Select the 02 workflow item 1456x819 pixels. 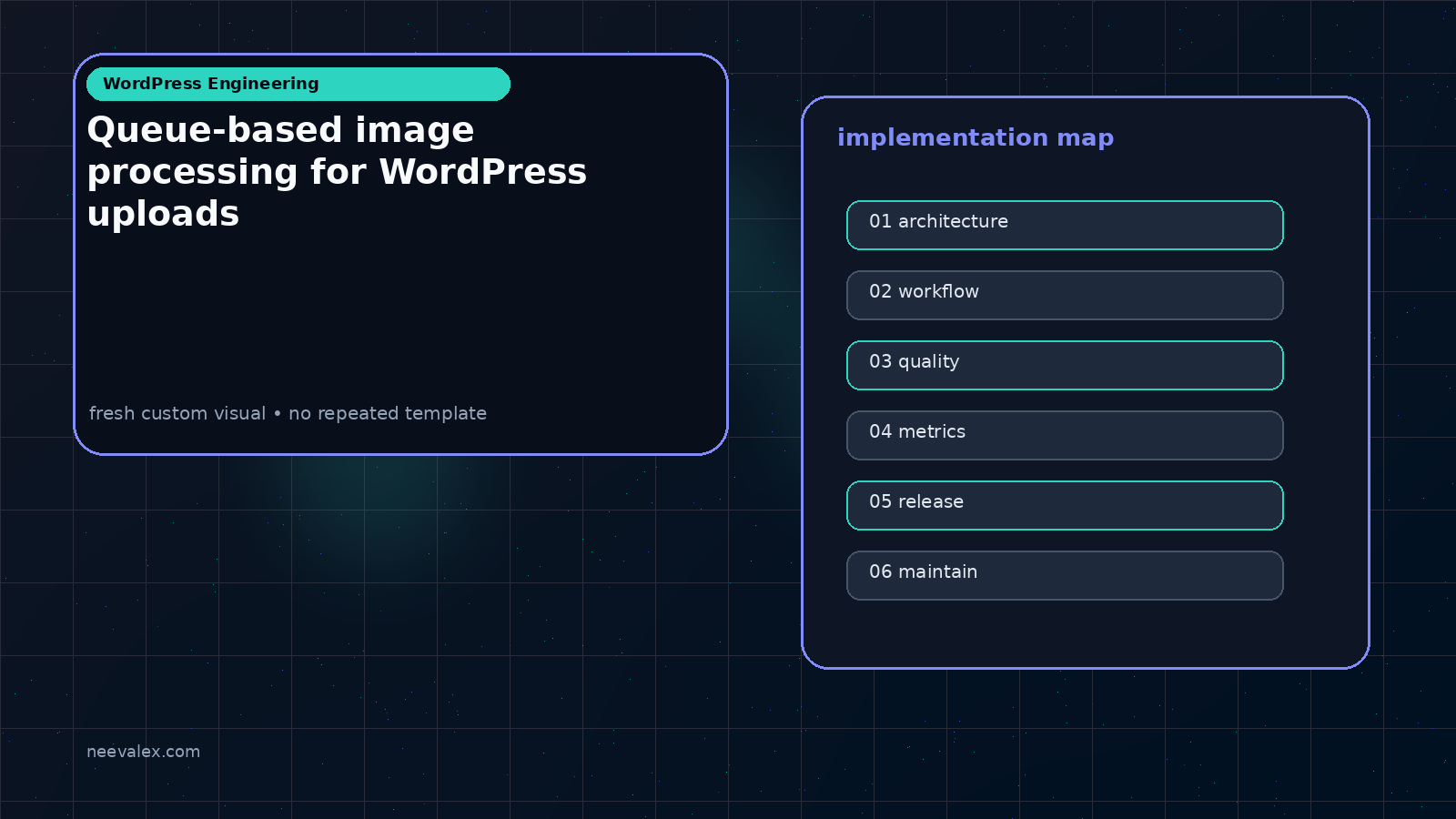(x=1065, y=295)
